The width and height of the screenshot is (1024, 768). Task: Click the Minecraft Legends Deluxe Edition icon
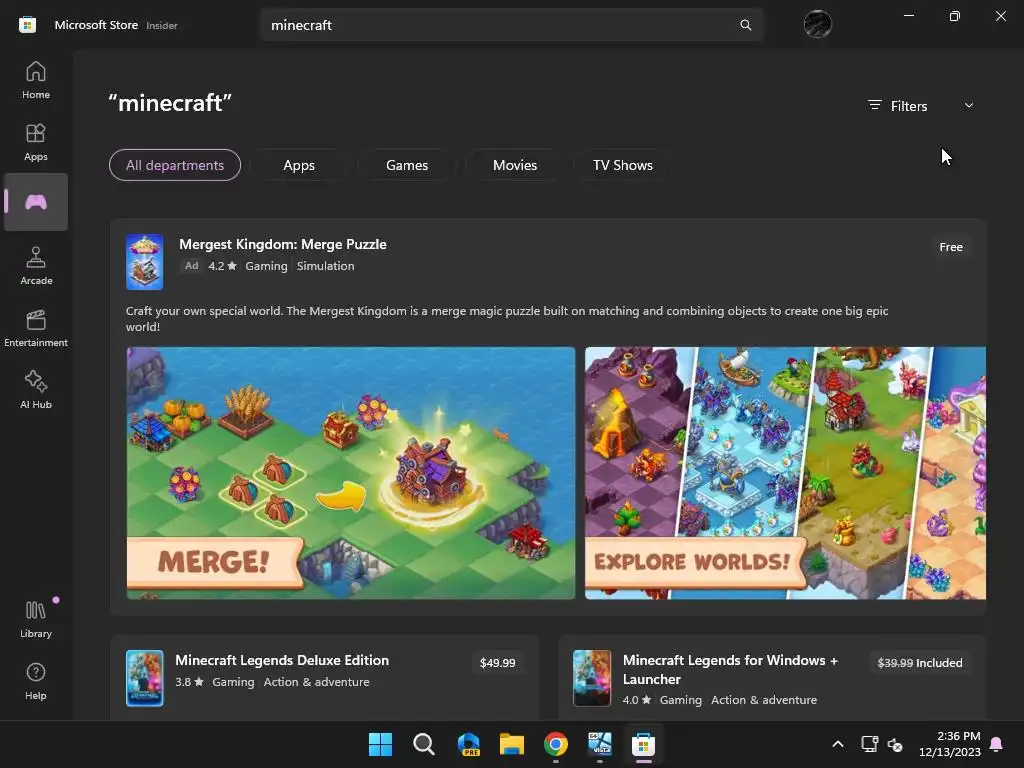click(x=144, y=678)
